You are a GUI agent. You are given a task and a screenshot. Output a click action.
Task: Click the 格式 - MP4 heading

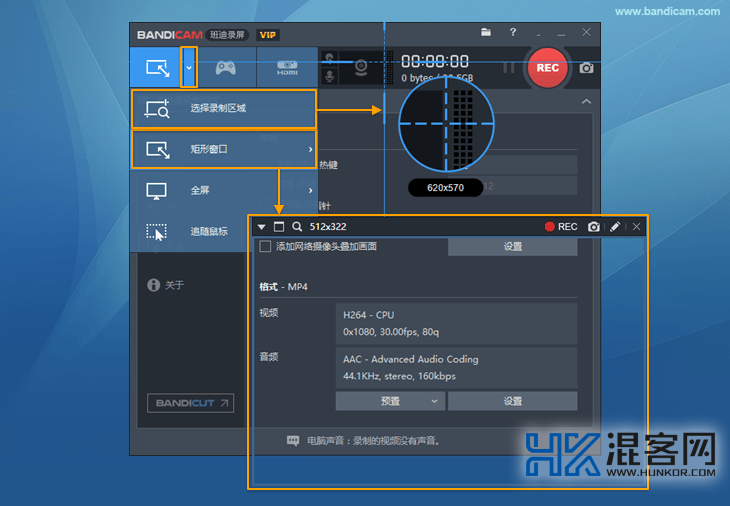[x=284, y=287]
